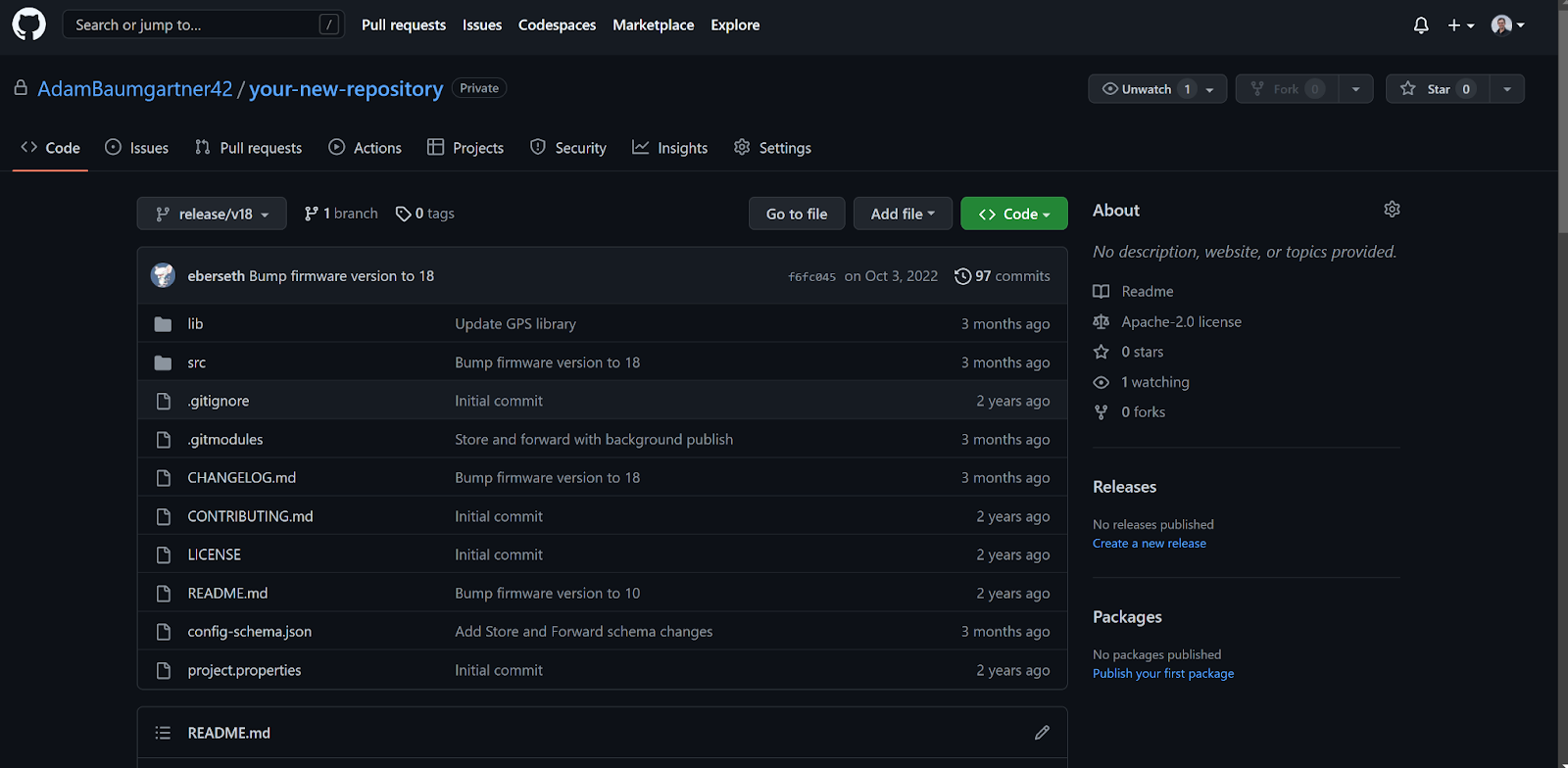Click the Search or jump to field
1568x768 pixels.
tap(204, 24)
